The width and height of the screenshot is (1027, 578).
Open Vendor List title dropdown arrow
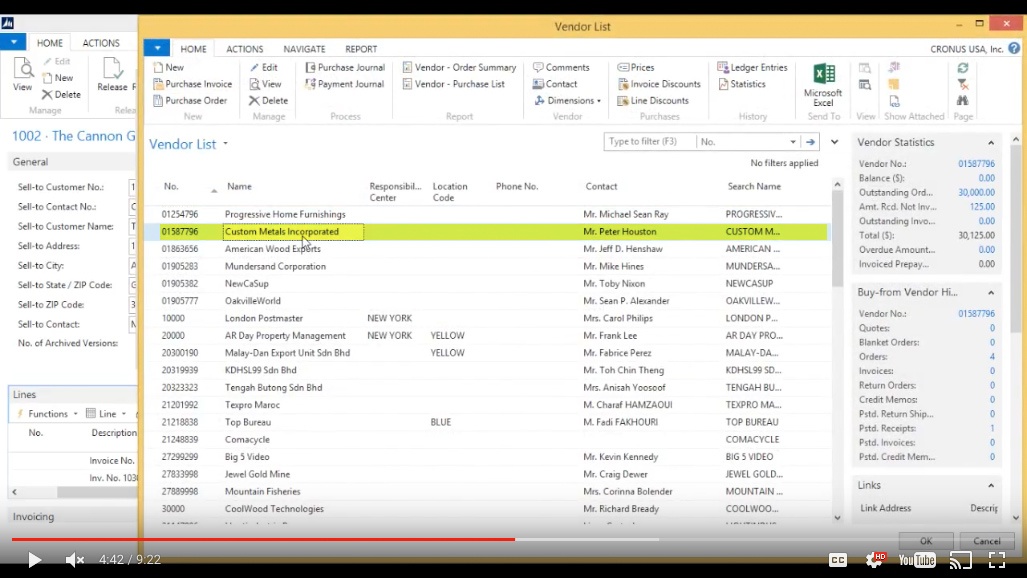tap(225, 144)
